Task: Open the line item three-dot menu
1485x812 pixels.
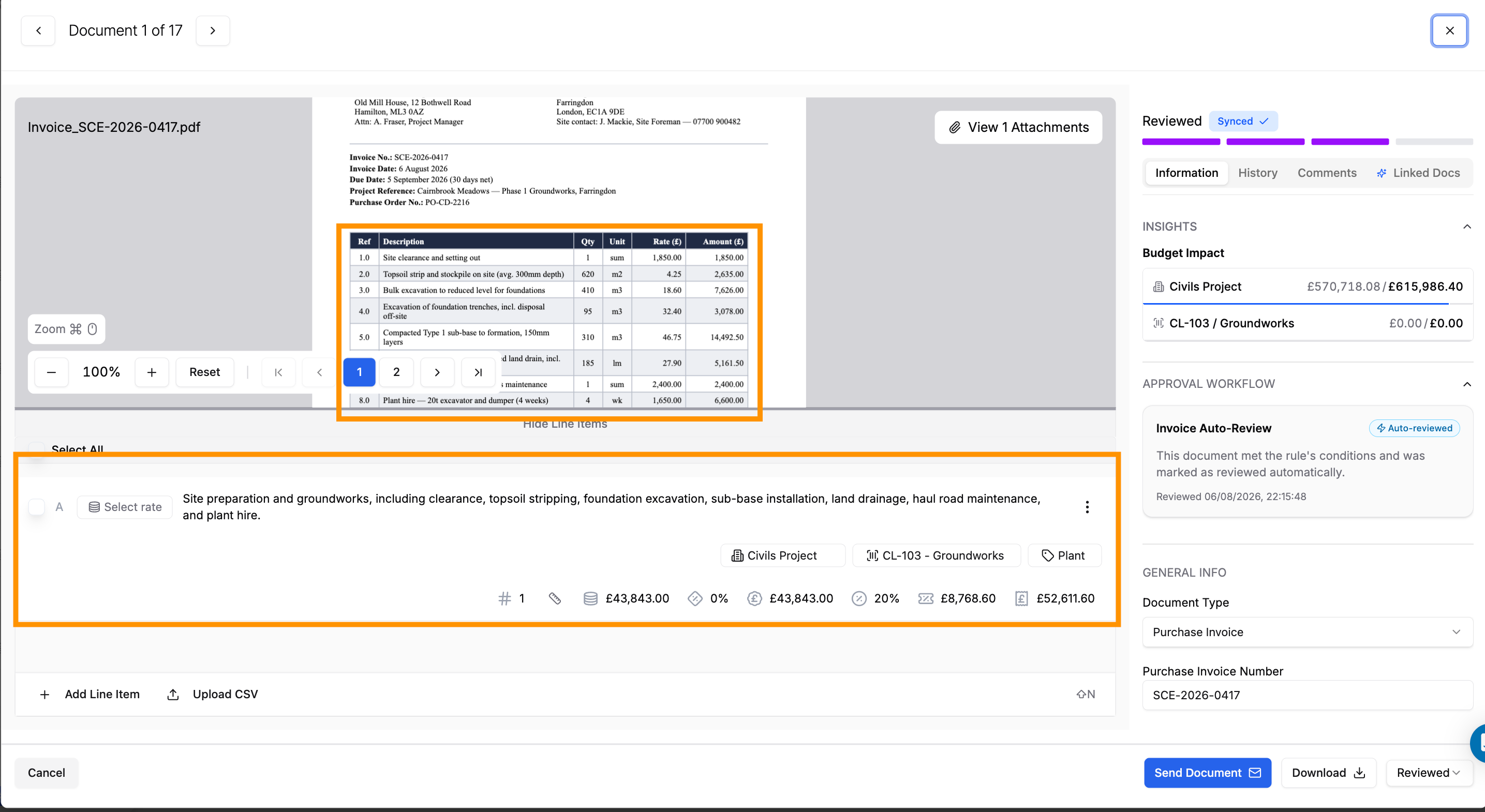Action: click(1087, 507)
